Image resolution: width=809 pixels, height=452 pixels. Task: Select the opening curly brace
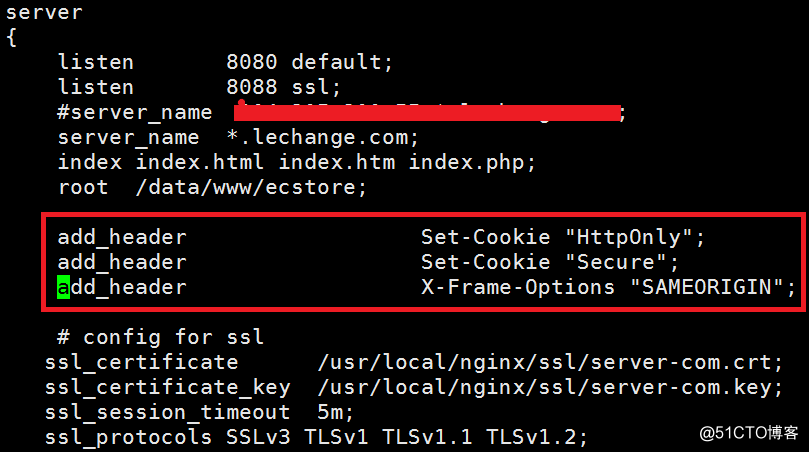click(12, 38)
